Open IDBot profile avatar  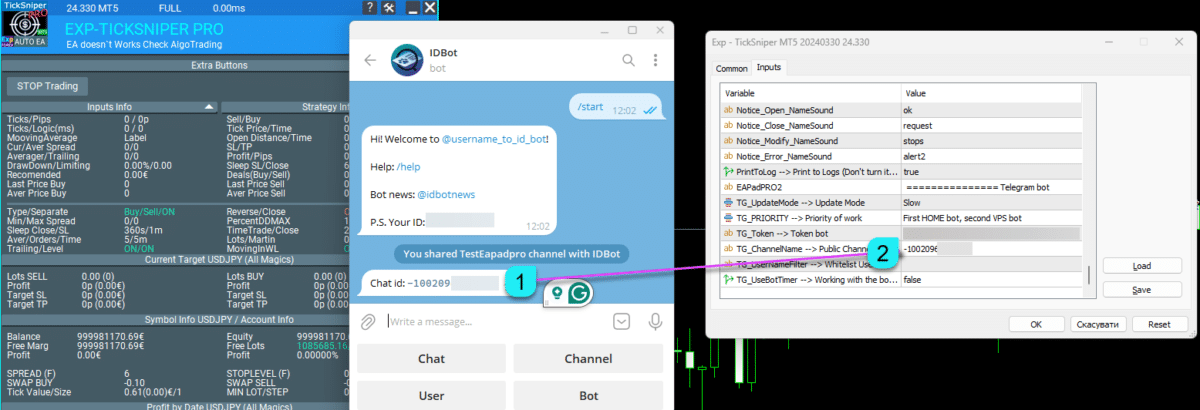click(404, 60)
